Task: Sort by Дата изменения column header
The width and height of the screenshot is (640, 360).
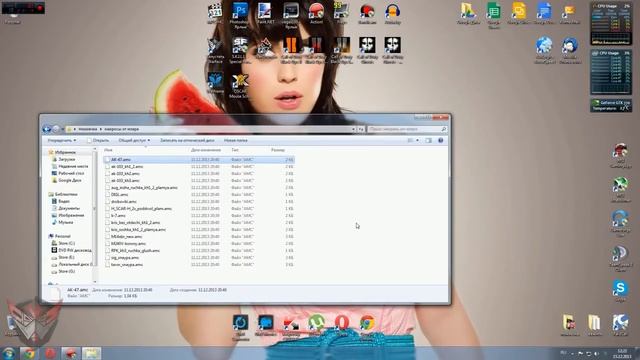Action: coord(206,150)
